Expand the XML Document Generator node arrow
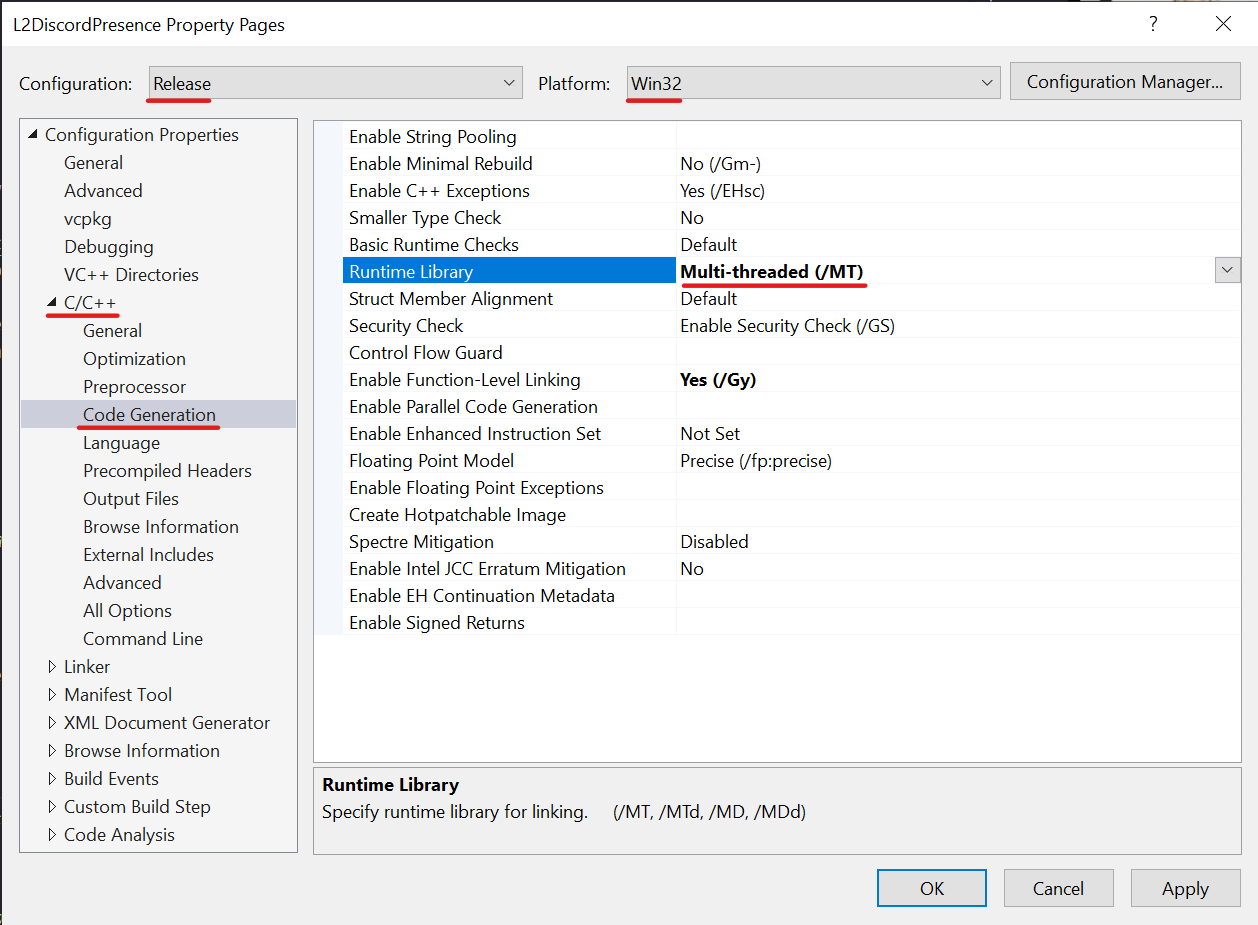Viewport: 1258px width, 925px height. pos(52,722)
